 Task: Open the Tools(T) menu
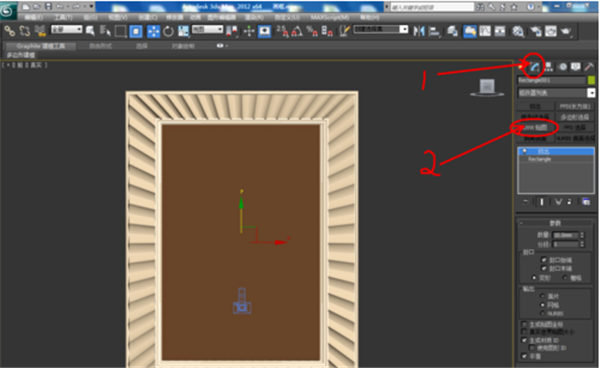click(63, 18)
